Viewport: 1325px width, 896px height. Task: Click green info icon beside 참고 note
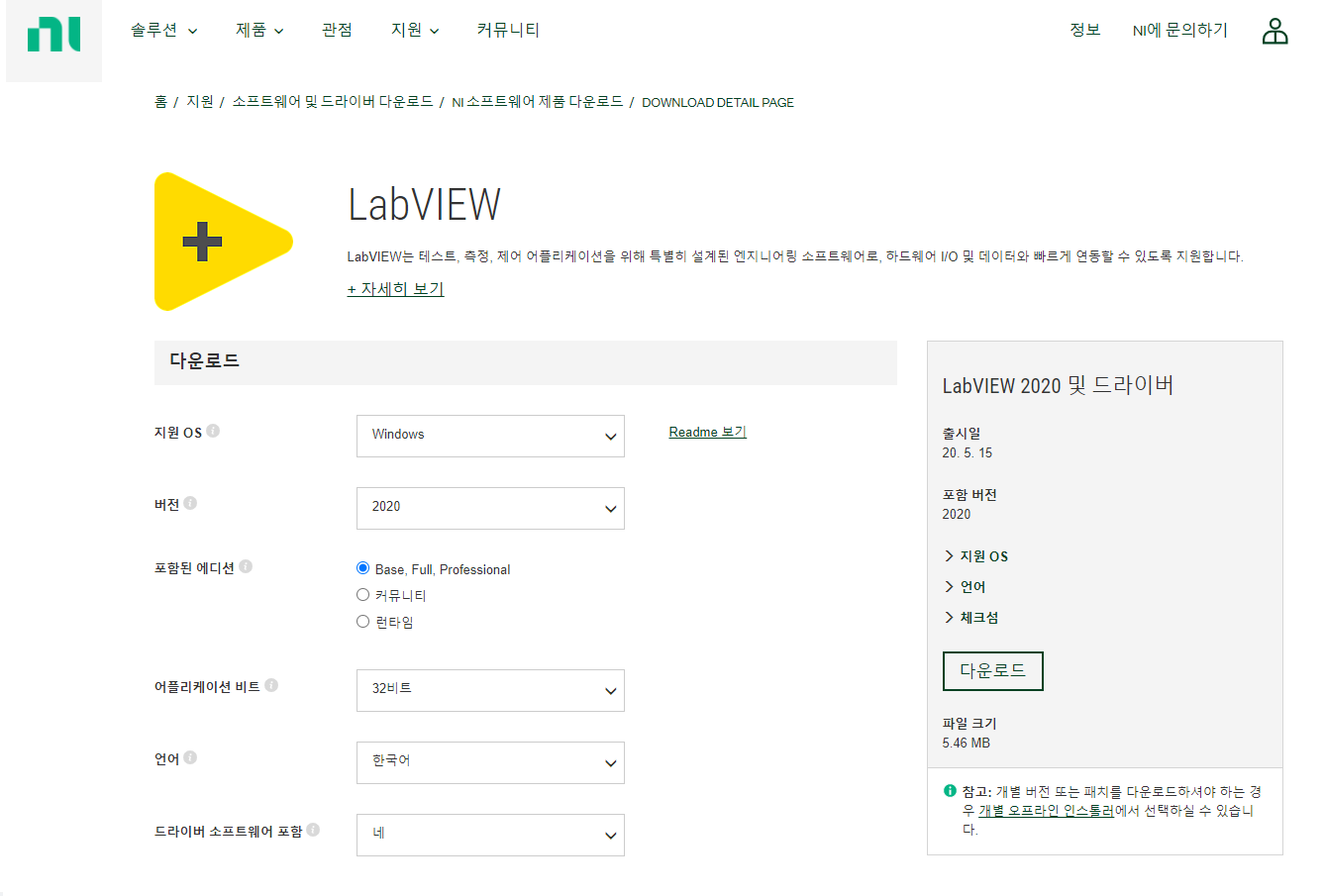point(951,791)
